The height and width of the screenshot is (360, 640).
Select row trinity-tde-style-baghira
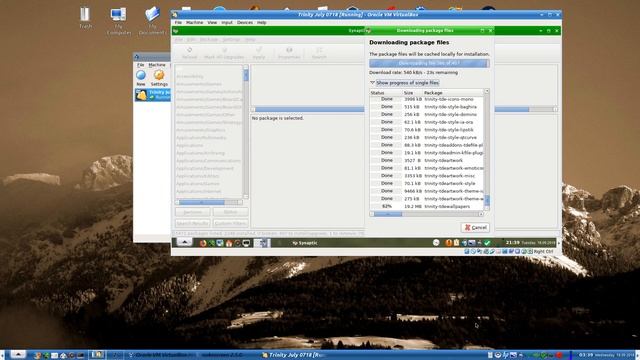(x=427, y=107)
